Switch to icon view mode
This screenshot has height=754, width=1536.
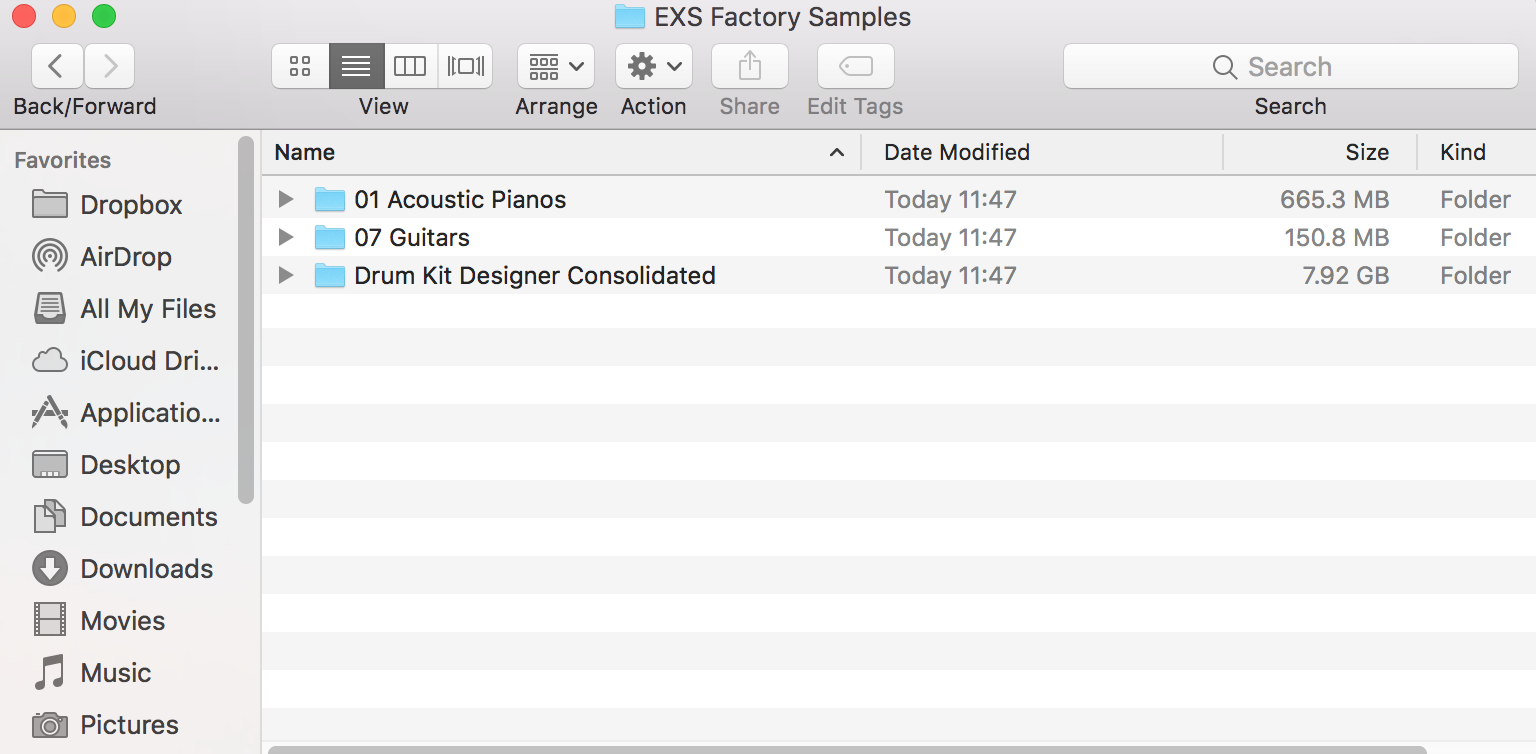point(300,67)
